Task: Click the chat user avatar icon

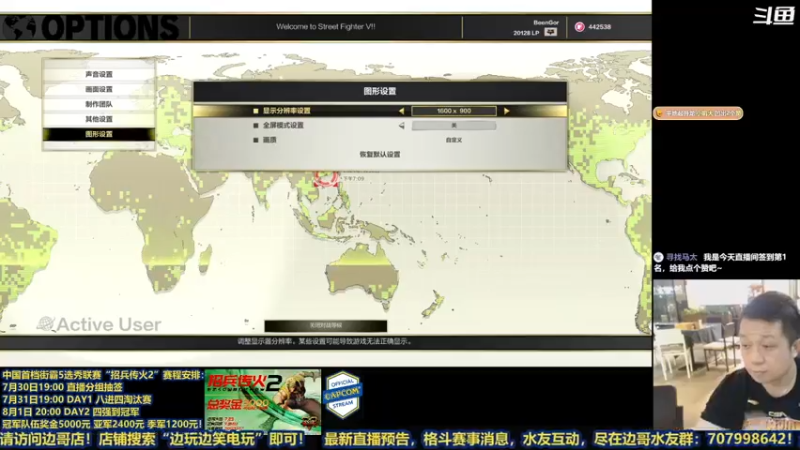Action: 659,258
